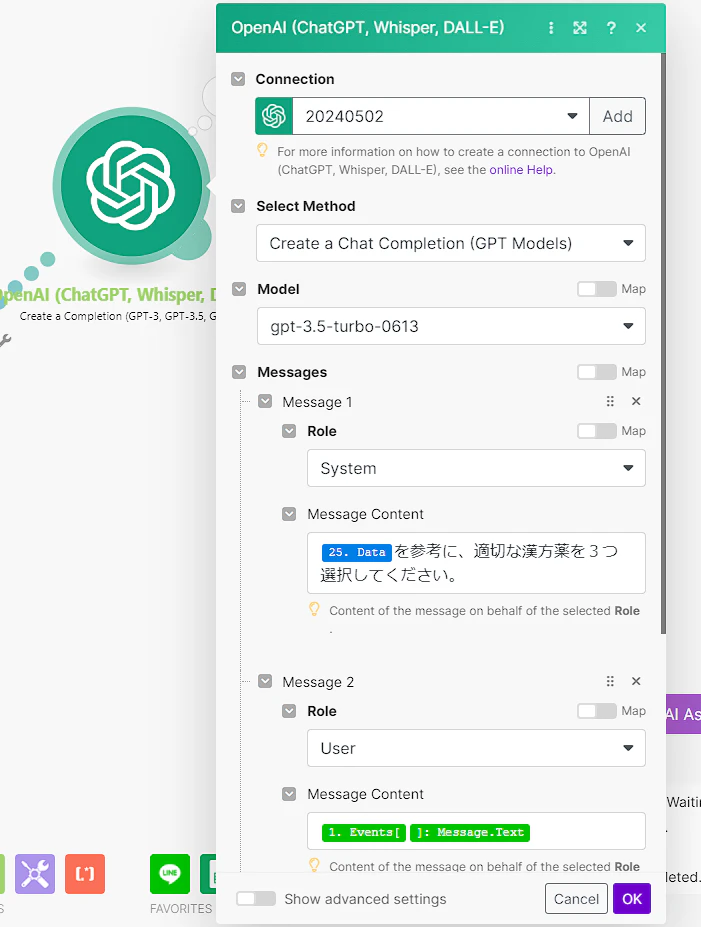Remove Message 1 with its X icon
701x927 pixels.
636,401
